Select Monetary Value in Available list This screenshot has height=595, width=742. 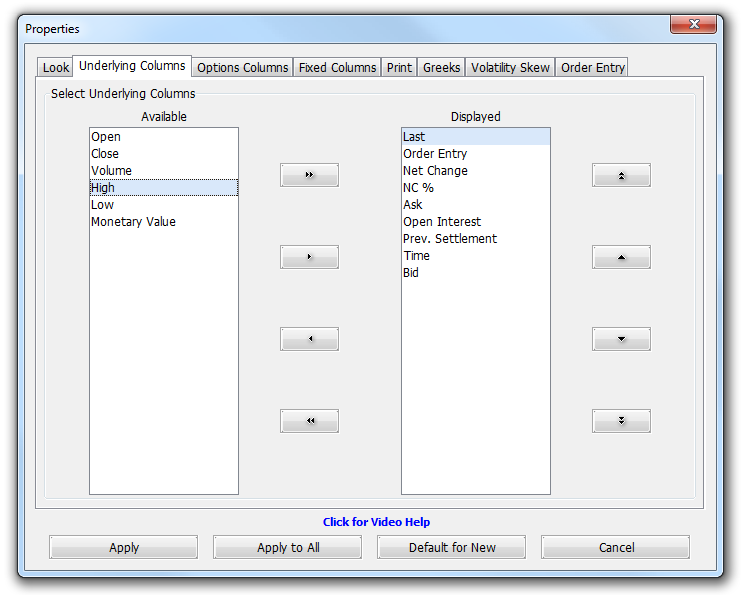pyautogui.click(x=133, y=222)
